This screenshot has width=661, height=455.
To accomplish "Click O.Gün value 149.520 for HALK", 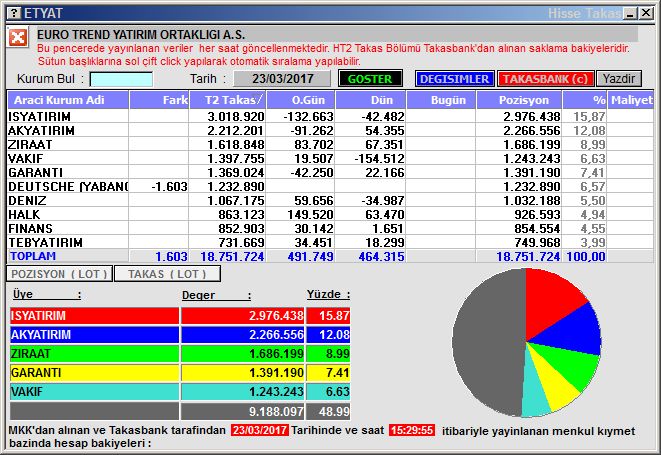I will 310,215.
